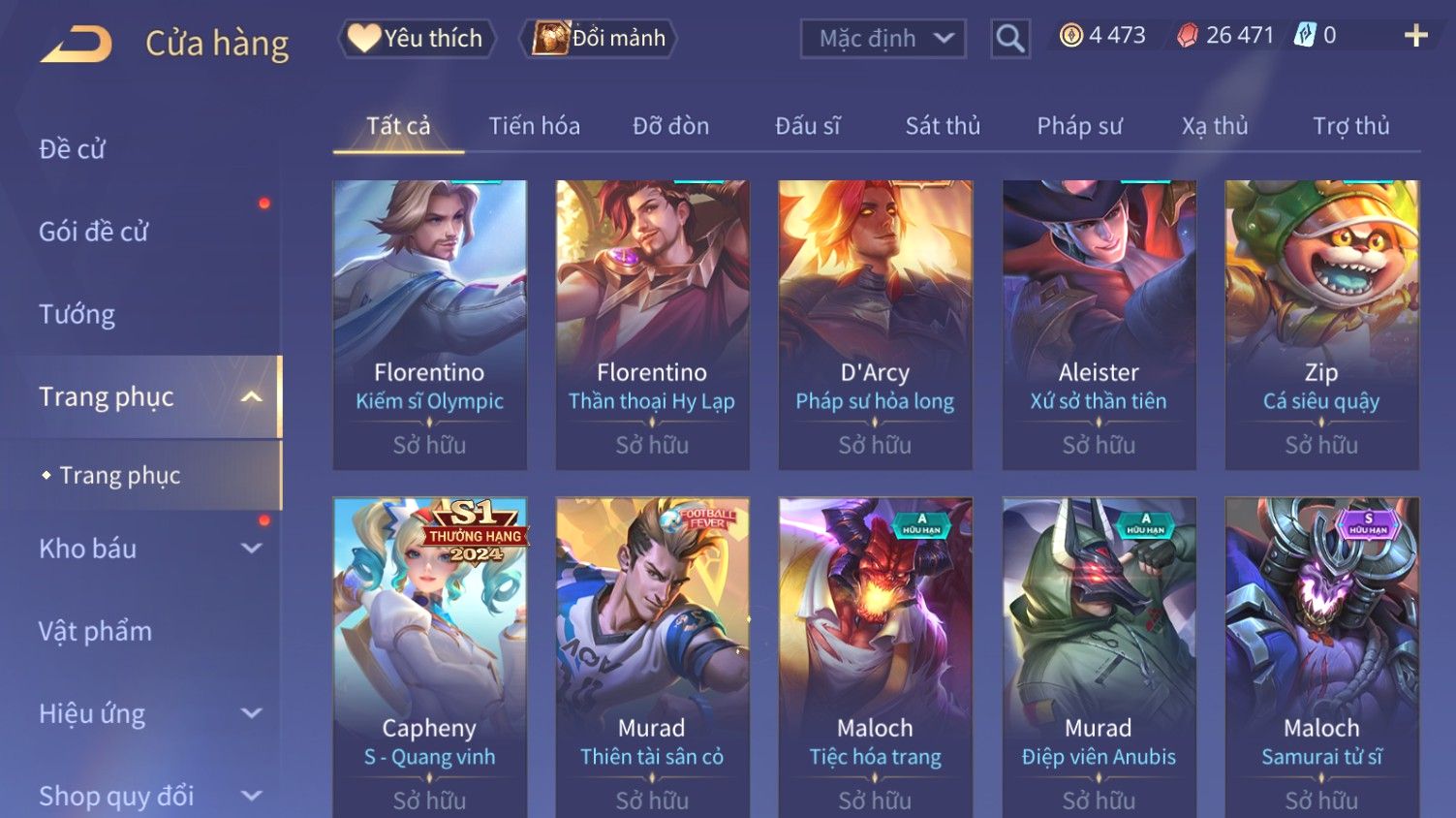Tap the blue voucher currency icon
This screenshot has width=1456, height=818.
point(1305,36)
